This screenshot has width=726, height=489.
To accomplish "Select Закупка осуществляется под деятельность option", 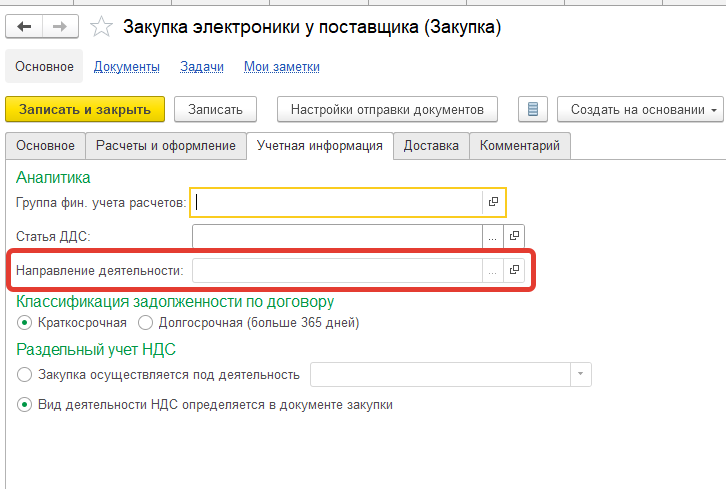I will (25, 375).
